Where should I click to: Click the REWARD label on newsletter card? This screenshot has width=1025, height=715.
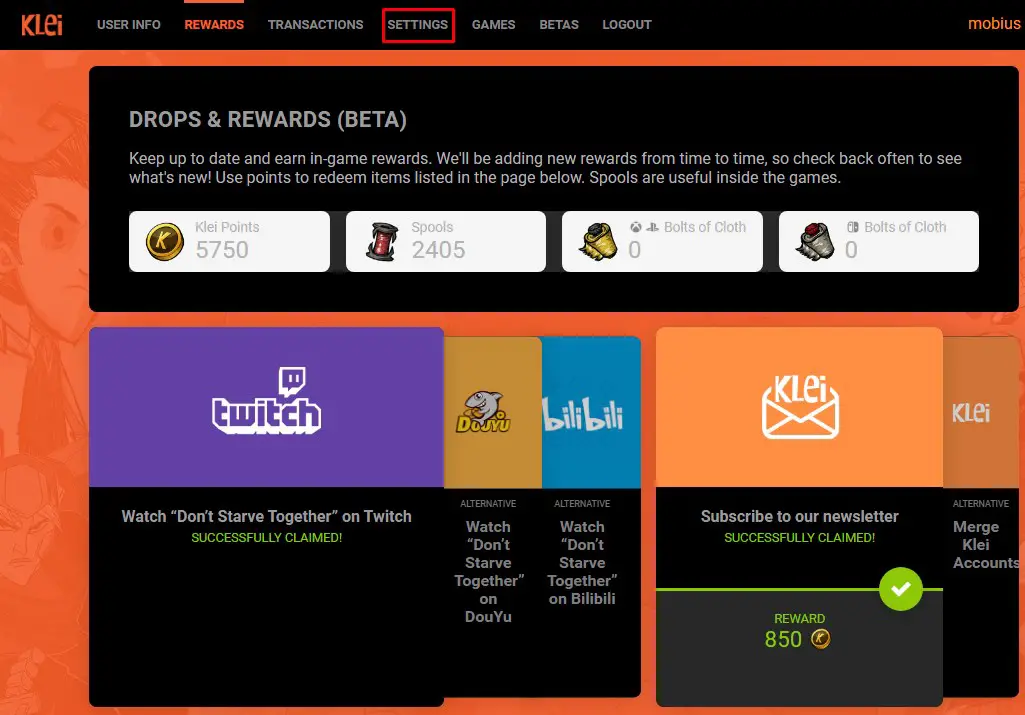pyautogui.click(x=799, y=618)
